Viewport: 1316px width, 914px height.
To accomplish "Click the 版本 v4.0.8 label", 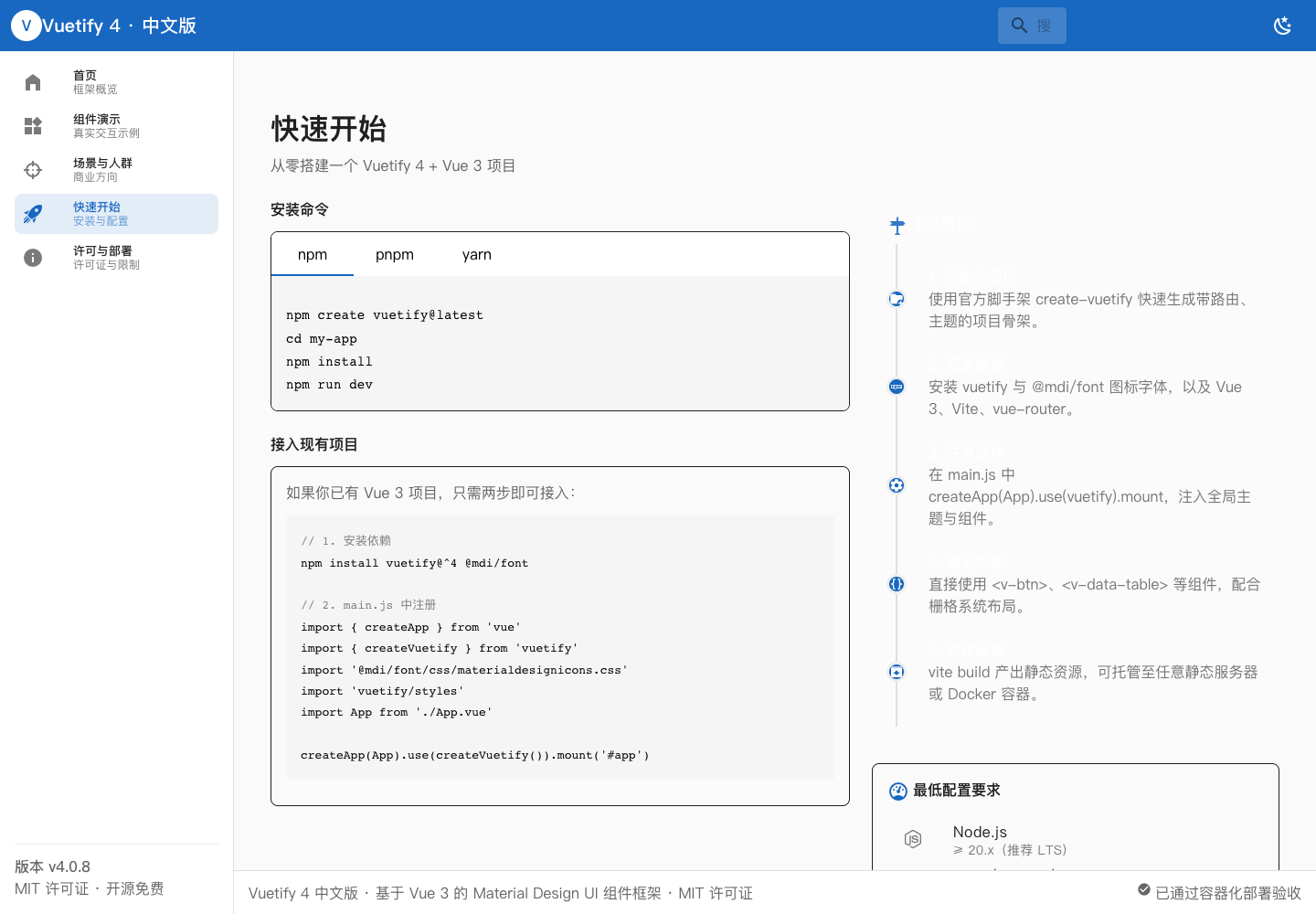I will coord(53,866).
